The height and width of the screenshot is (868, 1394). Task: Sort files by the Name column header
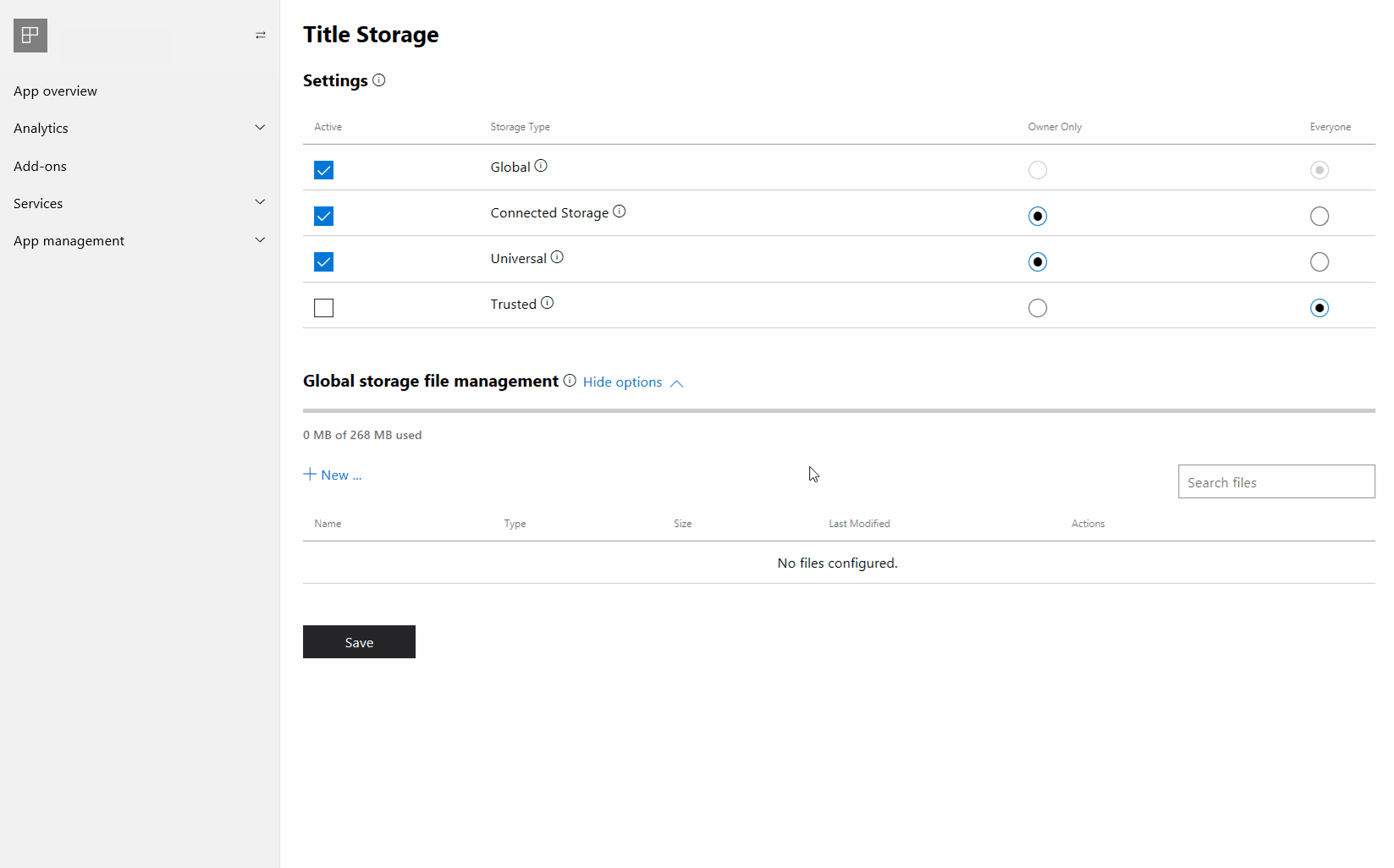328,524
